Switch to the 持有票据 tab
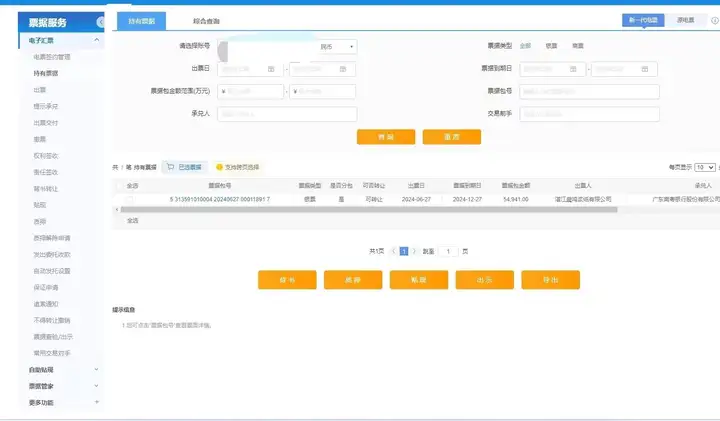This screenshot has height=421, width=720. pos(141,21)
